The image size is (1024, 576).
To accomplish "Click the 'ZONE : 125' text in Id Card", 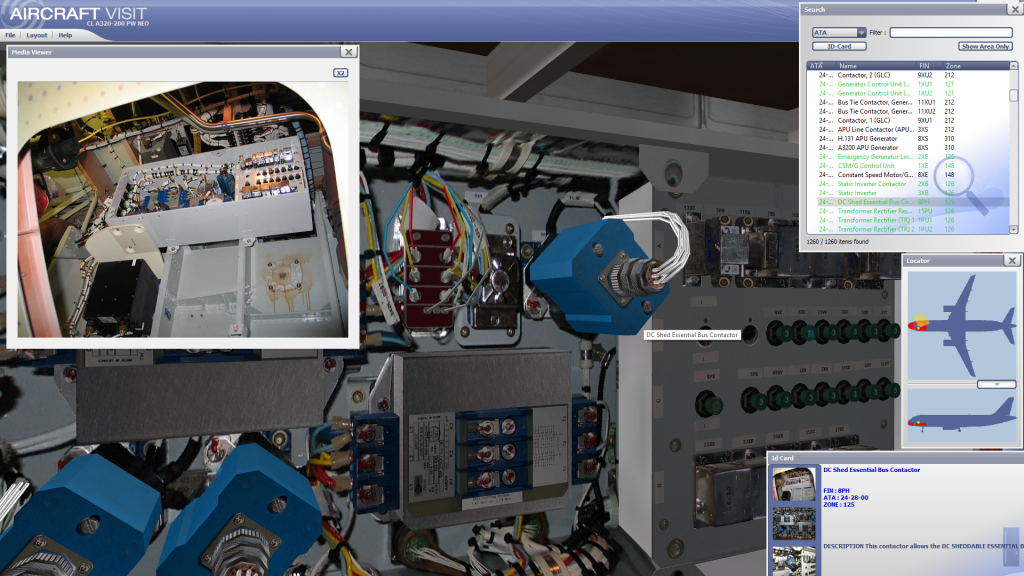I will click(x=839, y=505).
